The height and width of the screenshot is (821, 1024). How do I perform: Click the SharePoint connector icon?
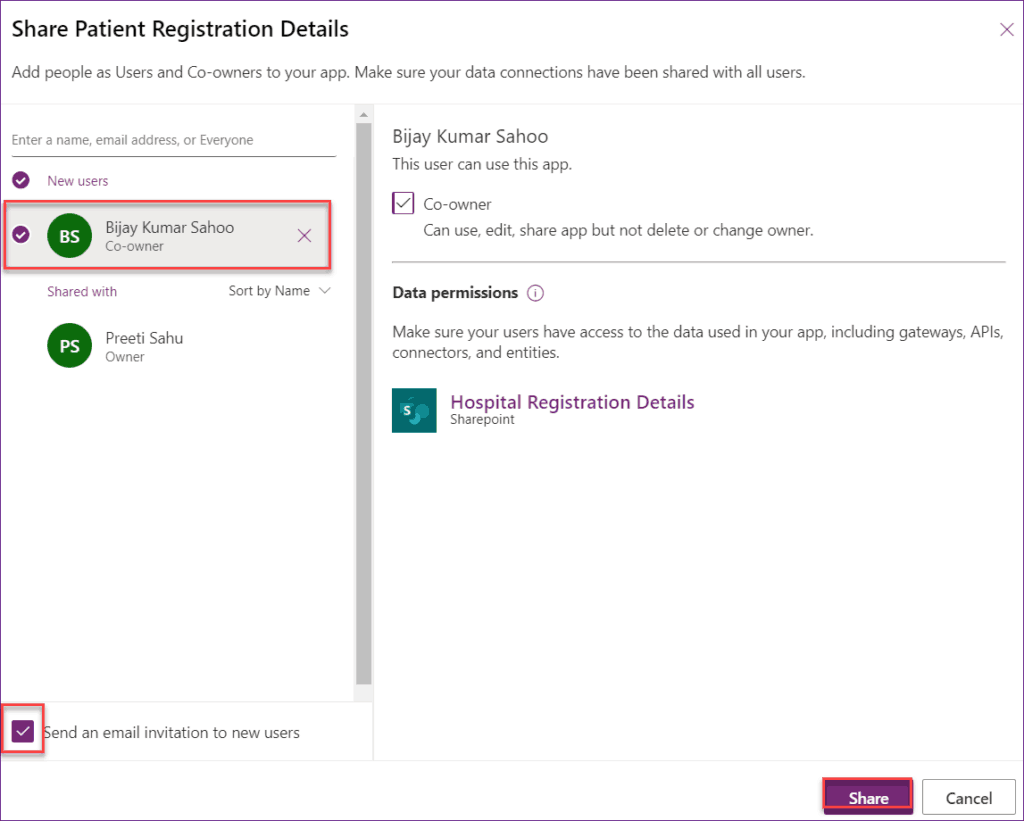pyautogui.click(x=414, y=410)
